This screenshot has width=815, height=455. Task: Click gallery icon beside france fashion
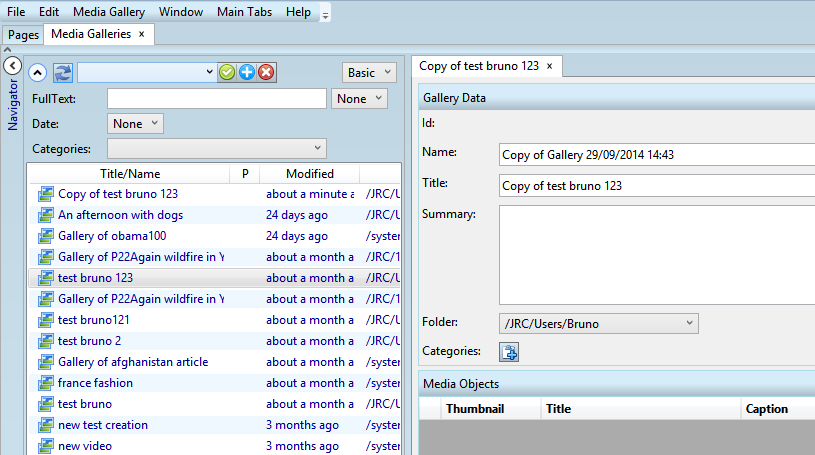click(x=46, y=383)
